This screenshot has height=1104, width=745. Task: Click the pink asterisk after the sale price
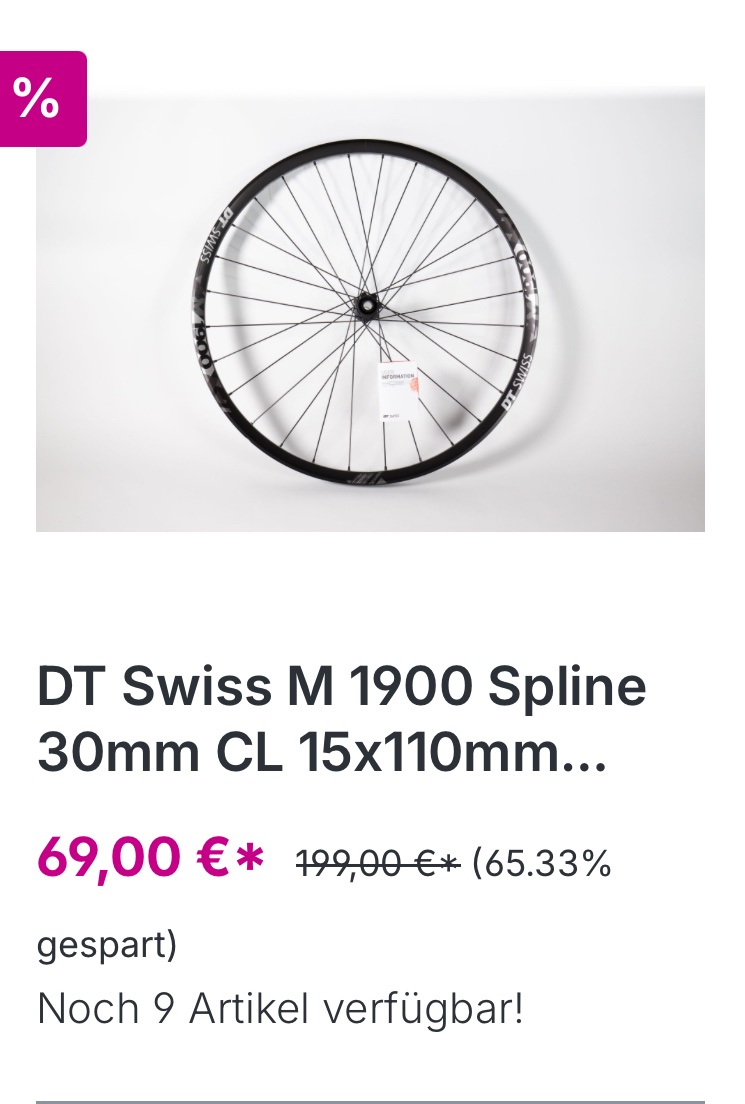251,857
